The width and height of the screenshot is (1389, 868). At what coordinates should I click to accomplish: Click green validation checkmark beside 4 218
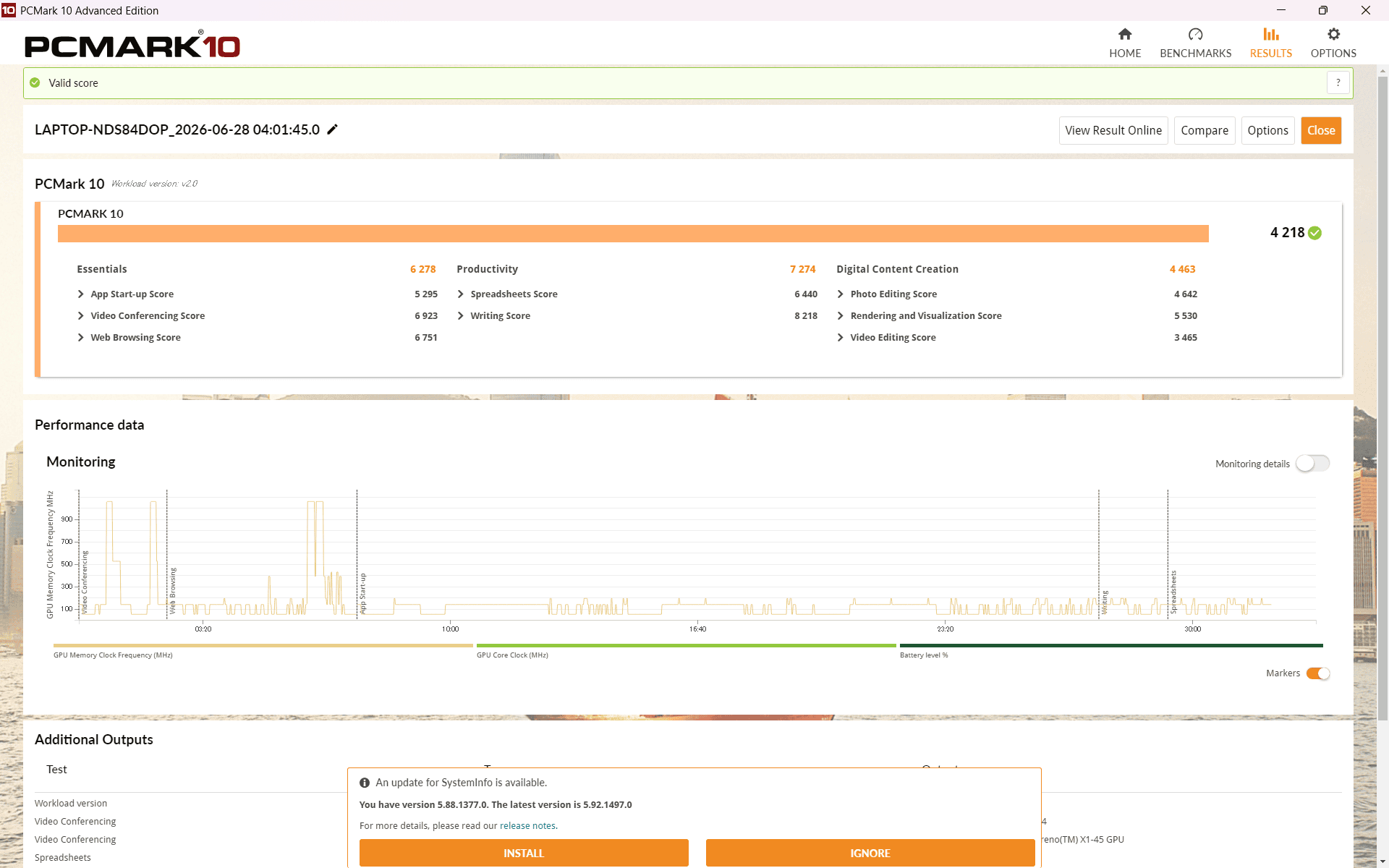click(x=1315, y=233)
